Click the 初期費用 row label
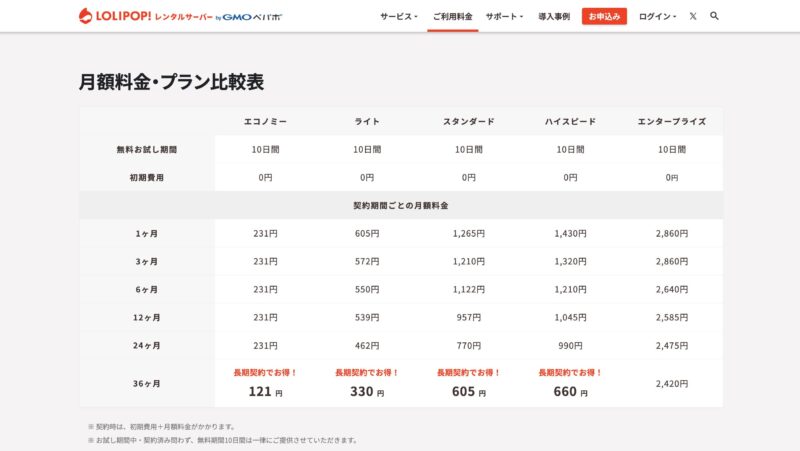Image resolution: width=800 pixels, height=451 pixels. [146, 178]
